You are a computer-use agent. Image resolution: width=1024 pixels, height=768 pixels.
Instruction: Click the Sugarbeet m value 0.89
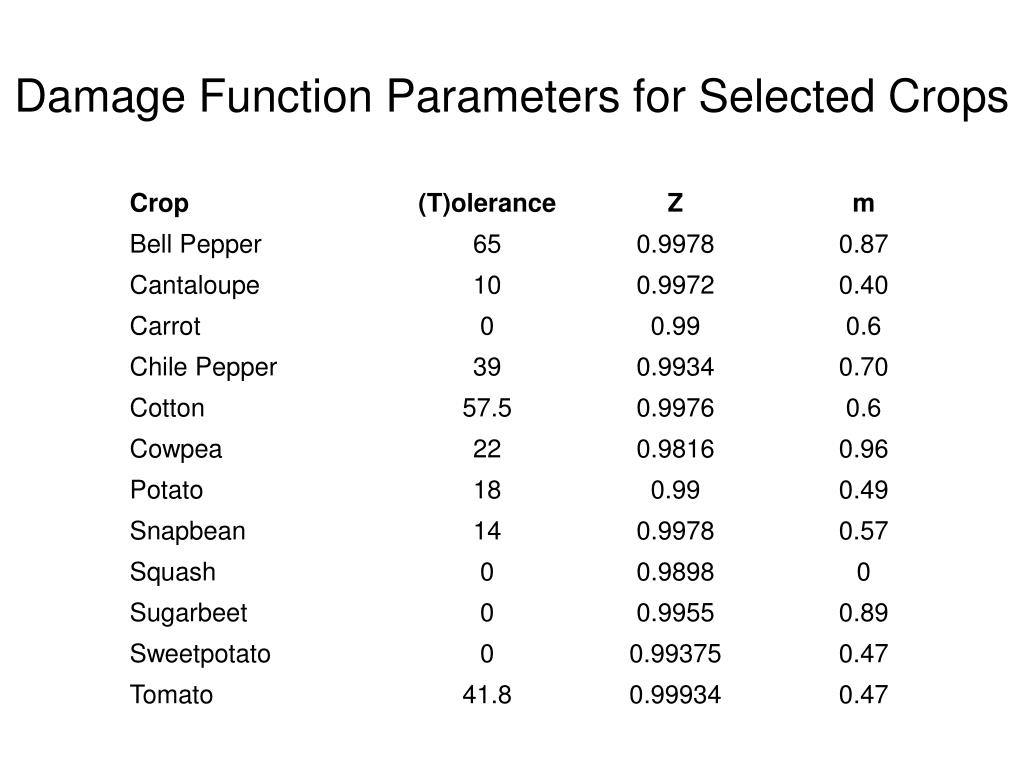point(863,613)
